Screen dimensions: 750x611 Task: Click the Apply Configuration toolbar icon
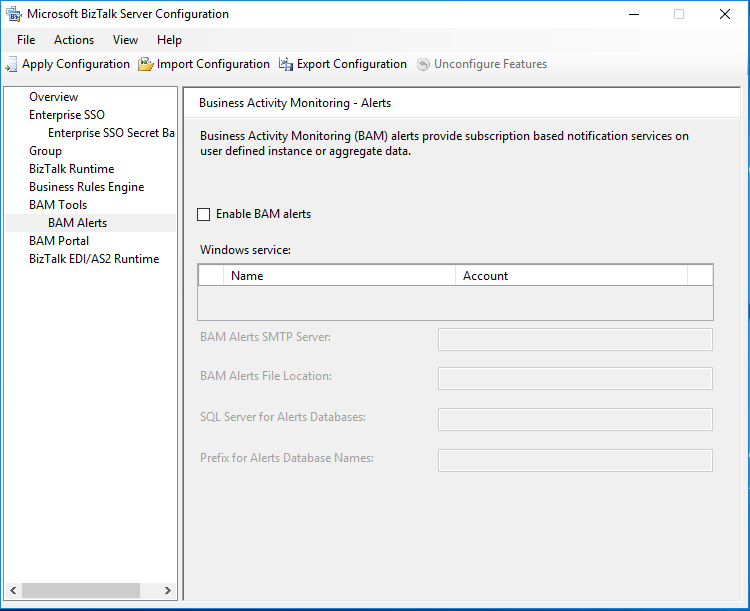pyautogui.click(x=11, y=64)
